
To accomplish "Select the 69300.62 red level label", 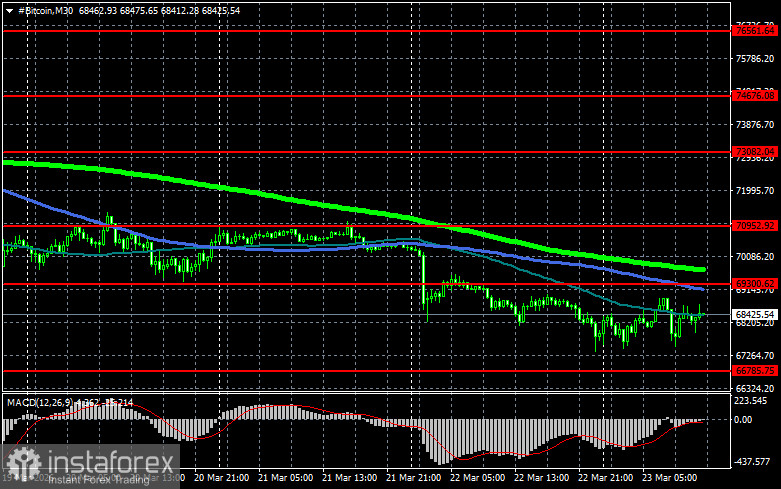I will (755, 284).
